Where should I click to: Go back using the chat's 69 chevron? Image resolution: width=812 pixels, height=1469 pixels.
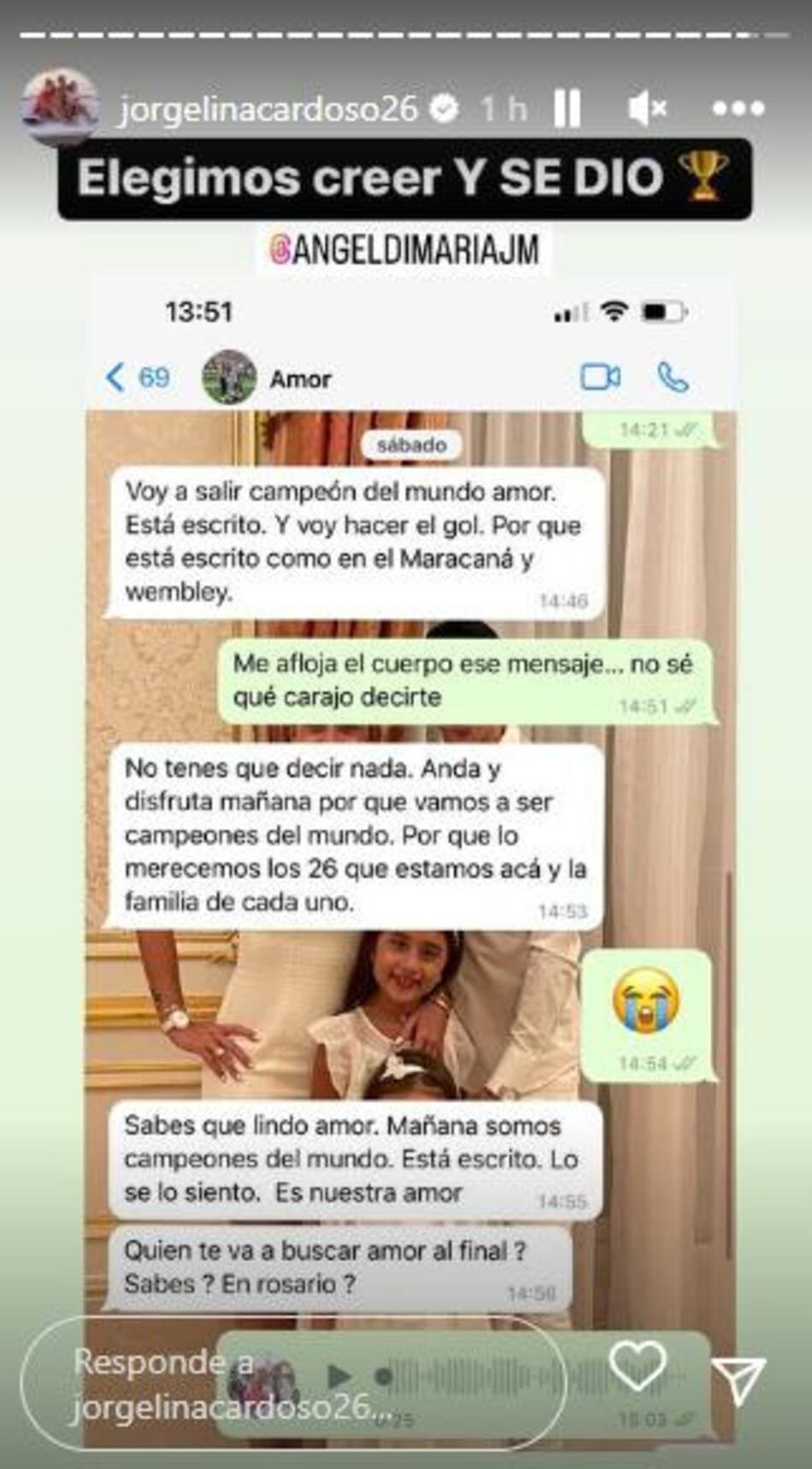click(x=138, y=377)
